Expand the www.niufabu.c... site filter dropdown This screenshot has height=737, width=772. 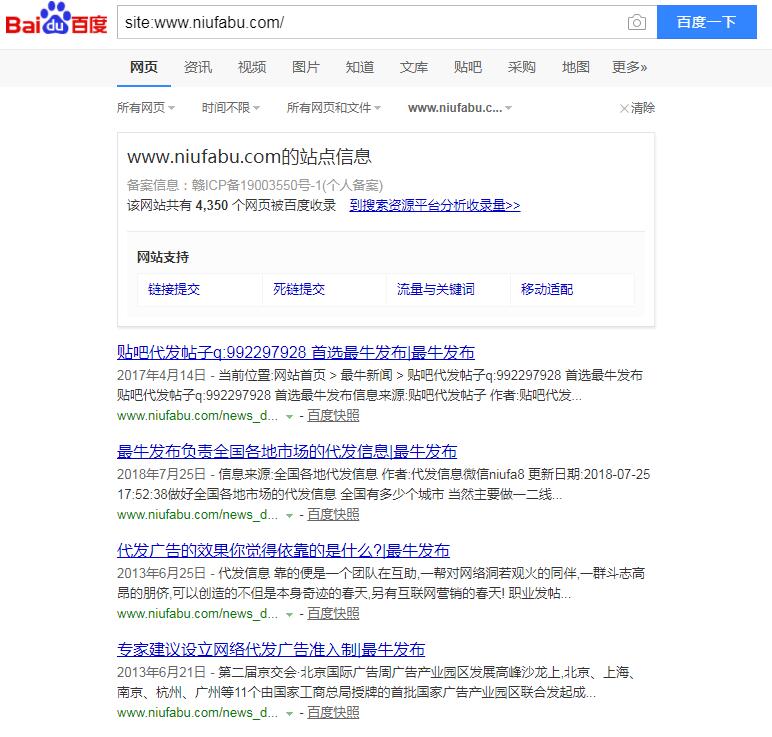click(x=460, y=107)
